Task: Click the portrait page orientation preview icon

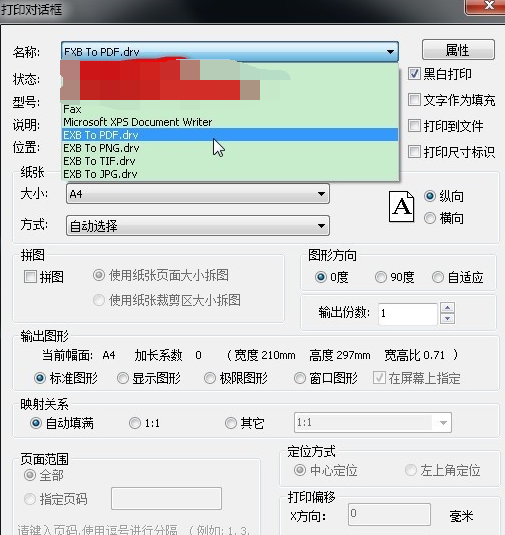Action: (x=402, y=206)
